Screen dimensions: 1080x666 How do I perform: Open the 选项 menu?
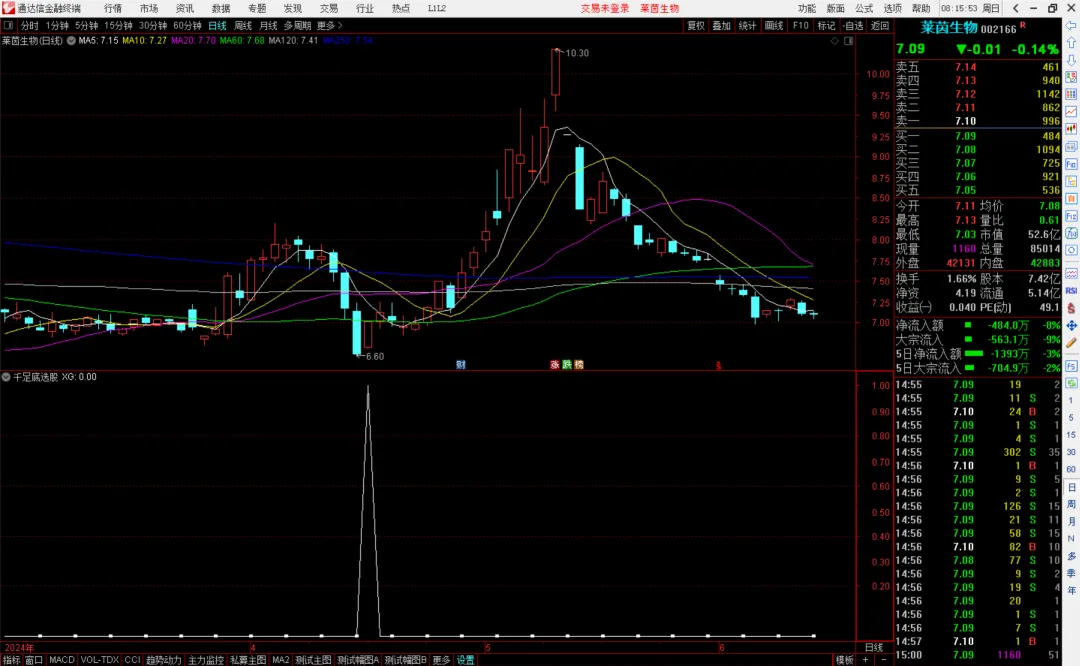point(893,8)
